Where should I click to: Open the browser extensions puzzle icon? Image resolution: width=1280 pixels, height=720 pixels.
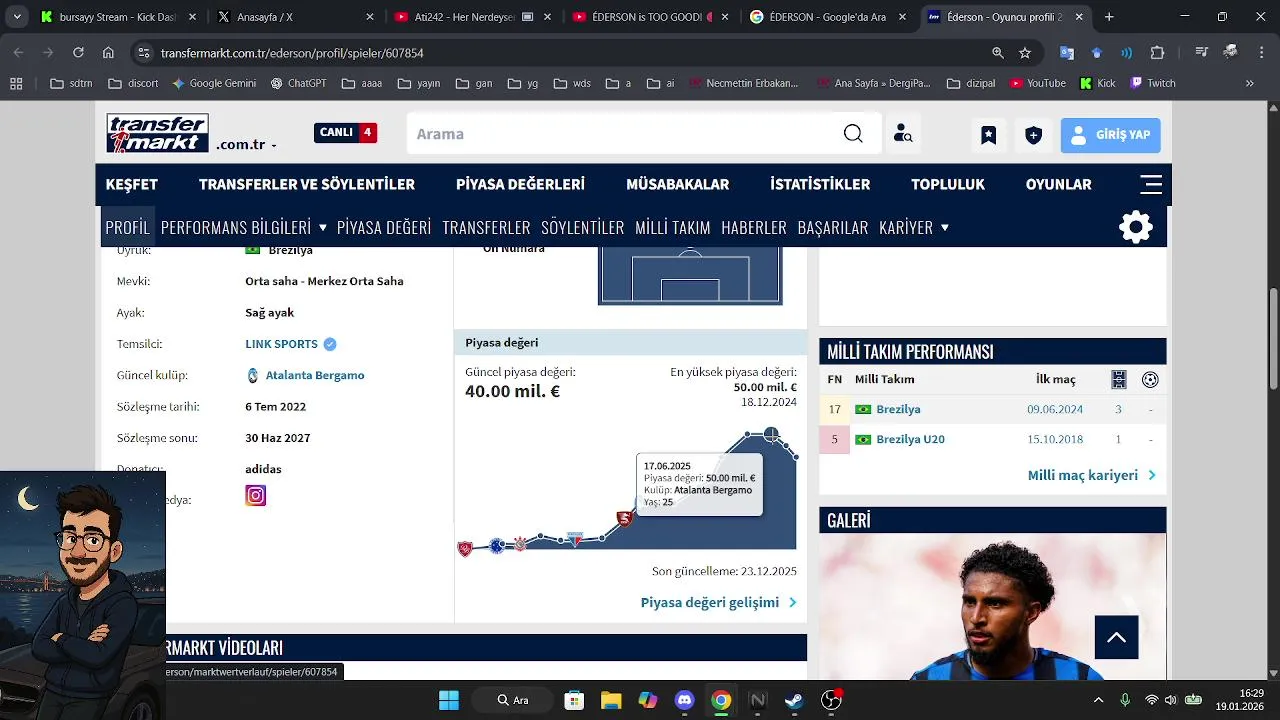pos(1157,53)
